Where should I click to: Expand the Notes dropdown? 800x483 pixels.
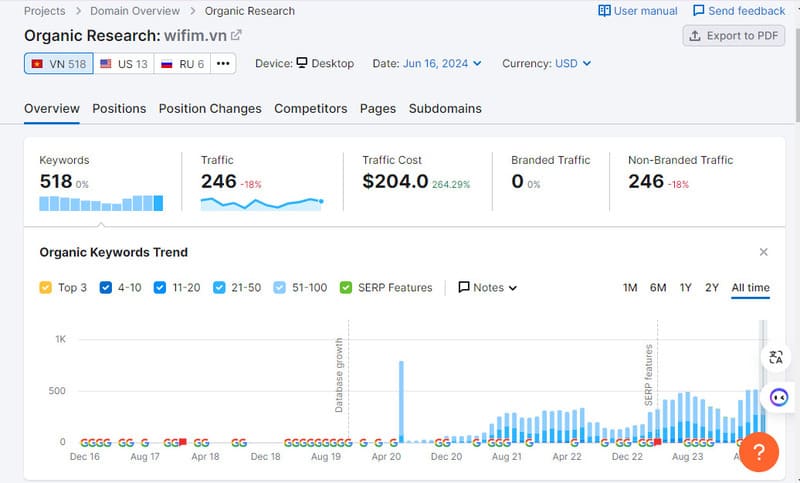coord(488,288)
